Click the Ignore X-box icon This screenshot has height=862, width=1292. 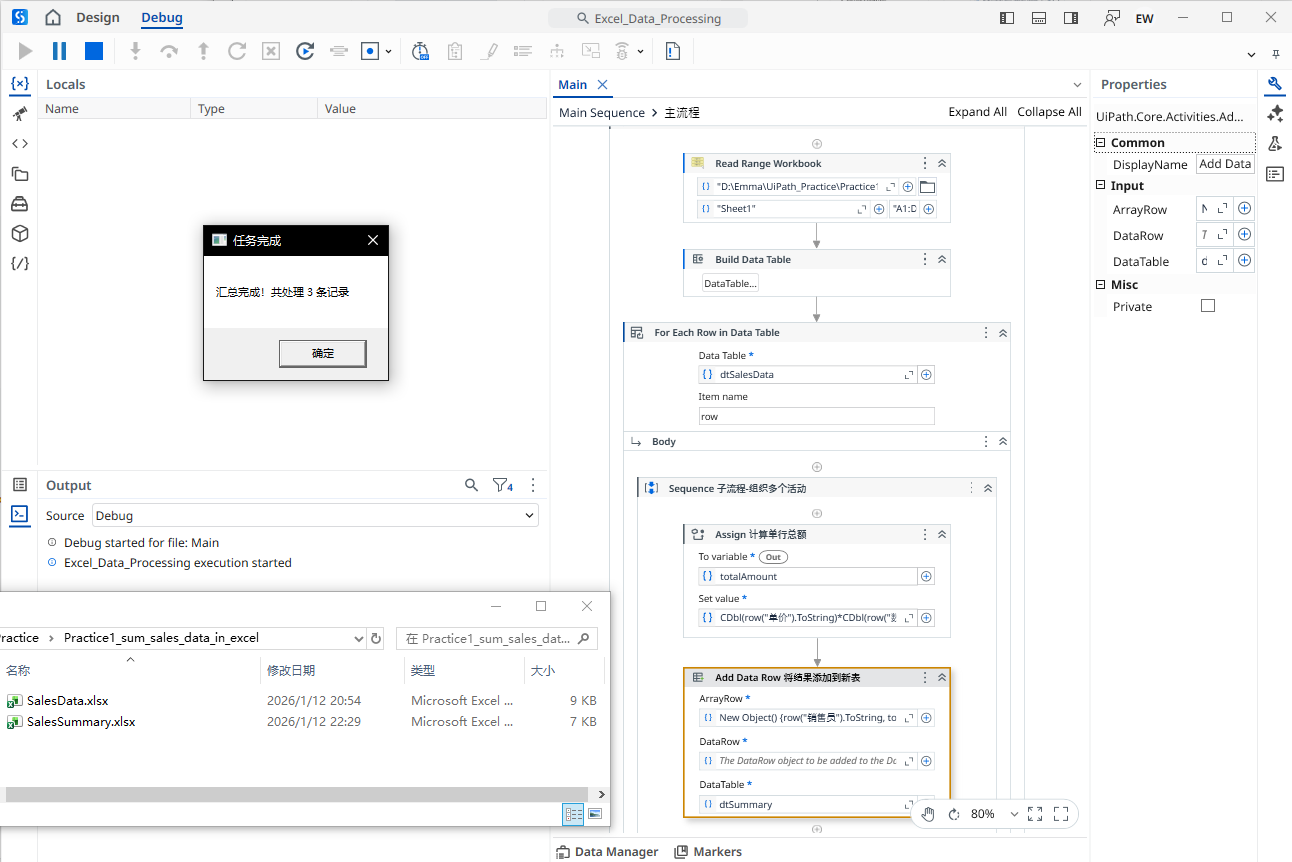pos(271,51)
